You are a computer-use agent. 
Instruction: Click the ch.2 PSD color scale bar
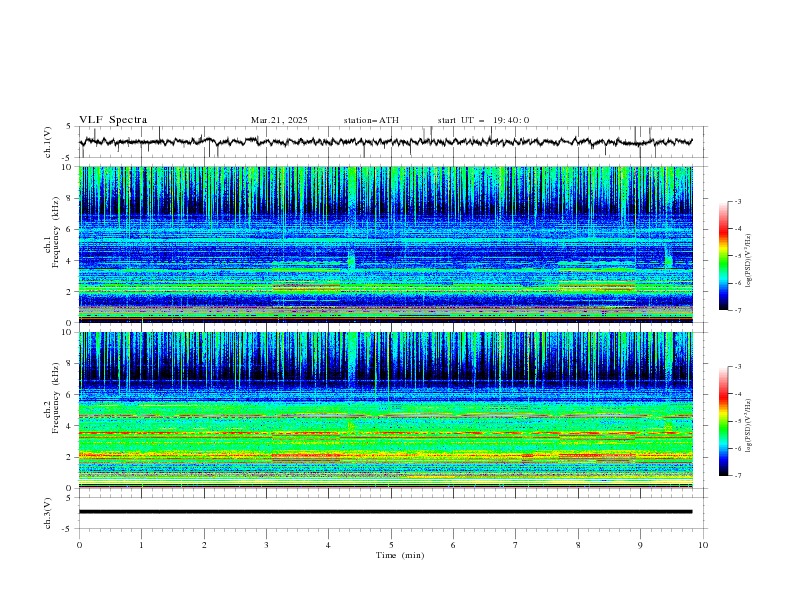pyautogui.click(x=723, y=421)
